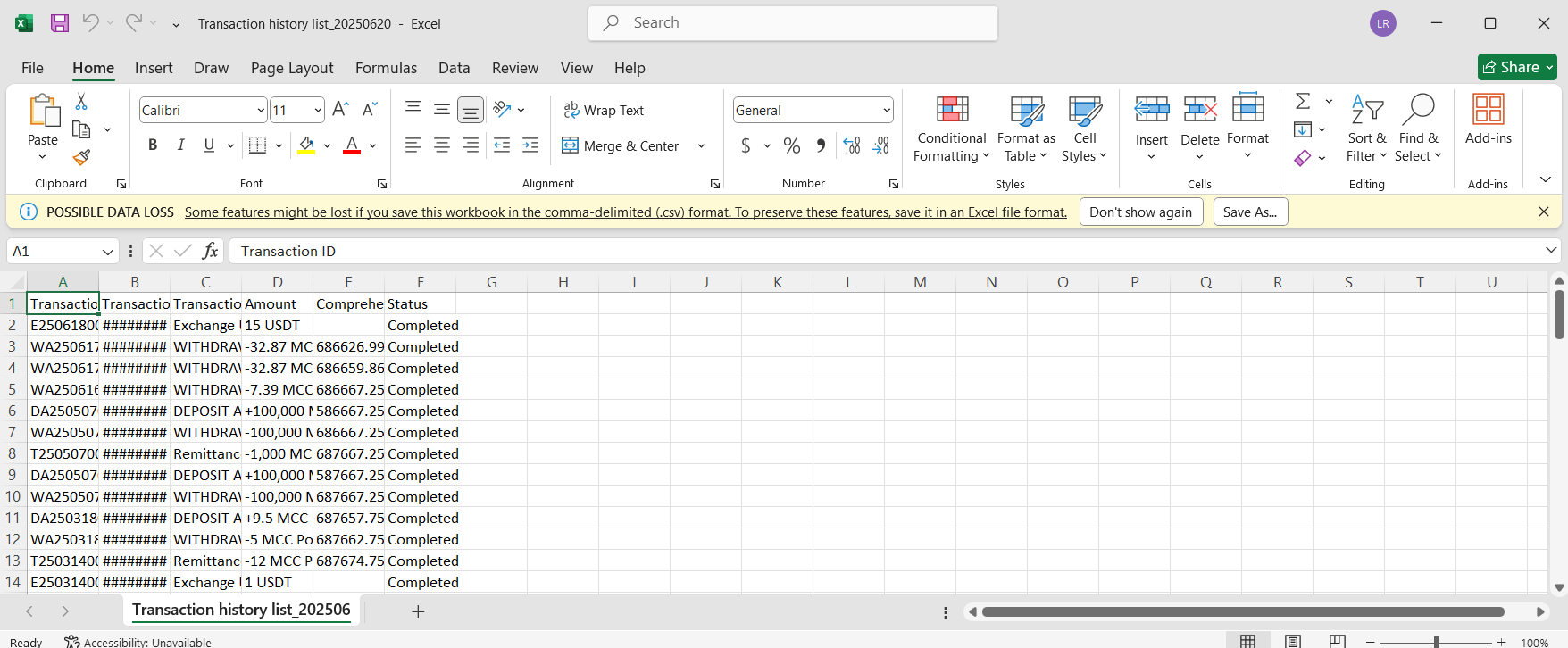This screenshot has height=648, width=1568.
Task: Open the File menu
Action: 32,68
